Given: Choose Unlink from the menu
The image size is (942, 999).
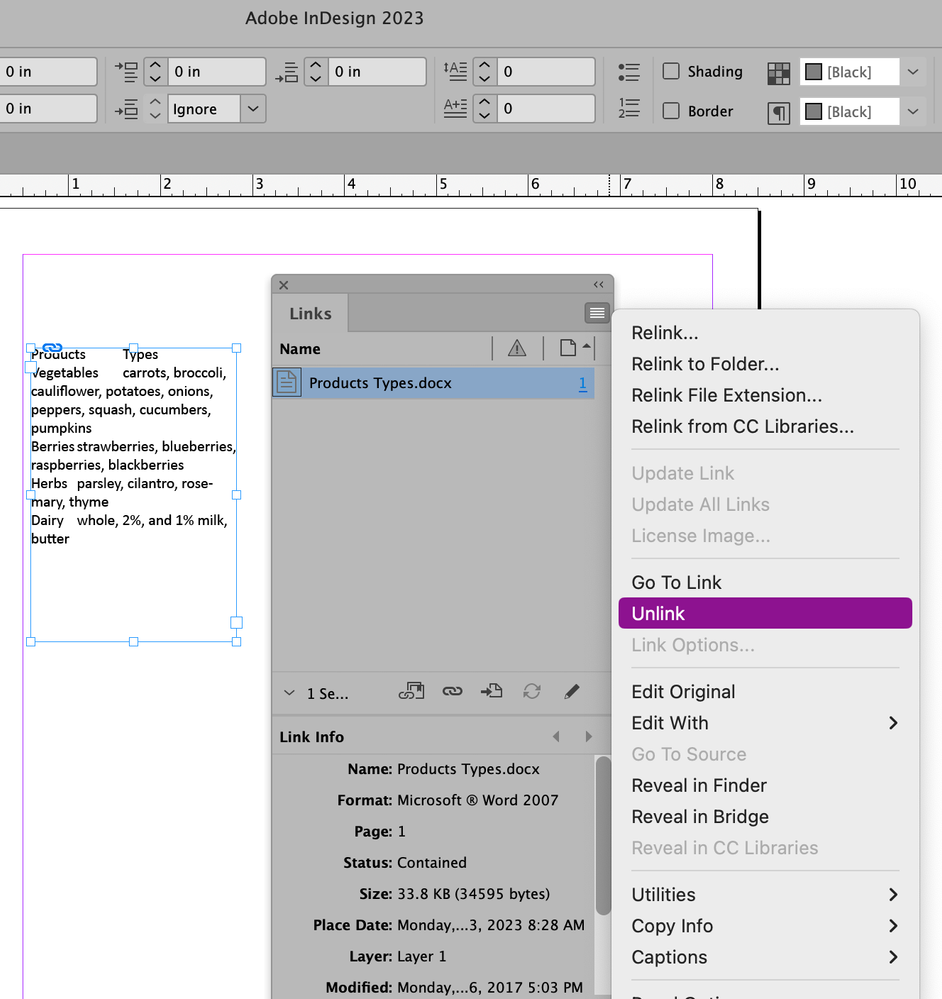Looking at the screenshot, I should (x=765, y=613).
